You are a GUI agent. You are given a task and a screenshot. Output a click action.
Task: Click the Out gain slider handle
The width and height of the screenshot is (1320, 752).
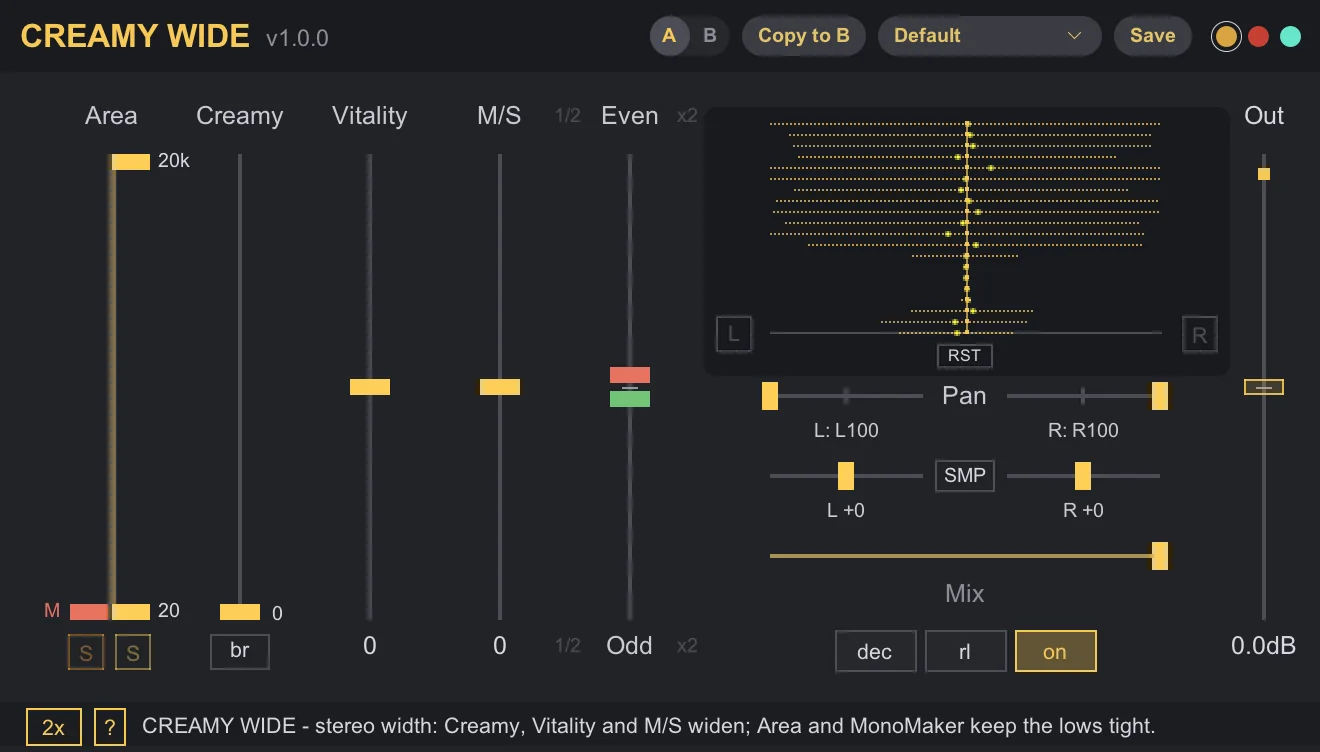(x=1264, y=387)
